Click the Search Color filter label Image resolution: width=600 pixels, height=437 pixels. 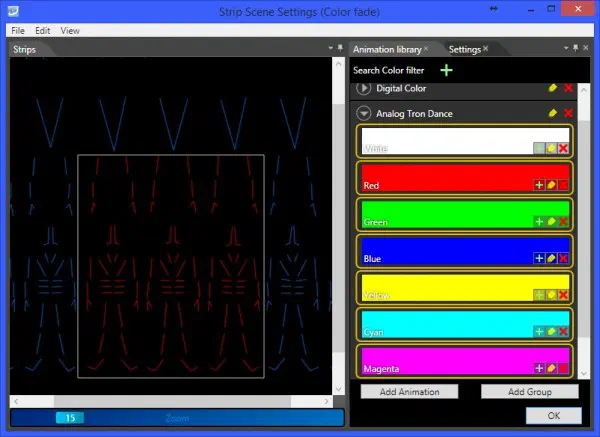[x=388, y=70]
